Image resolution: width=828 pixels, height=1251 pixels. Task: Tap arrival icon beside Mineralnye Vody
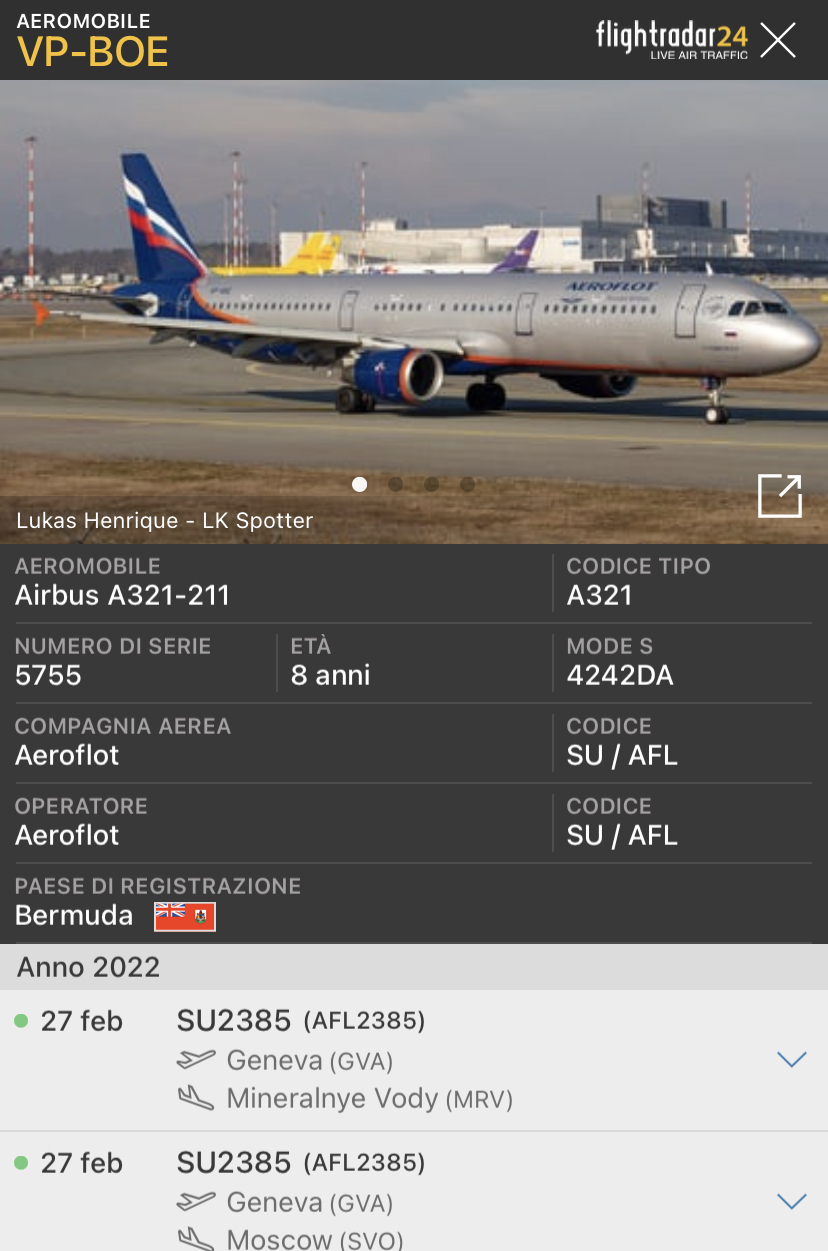(196, 1099)
